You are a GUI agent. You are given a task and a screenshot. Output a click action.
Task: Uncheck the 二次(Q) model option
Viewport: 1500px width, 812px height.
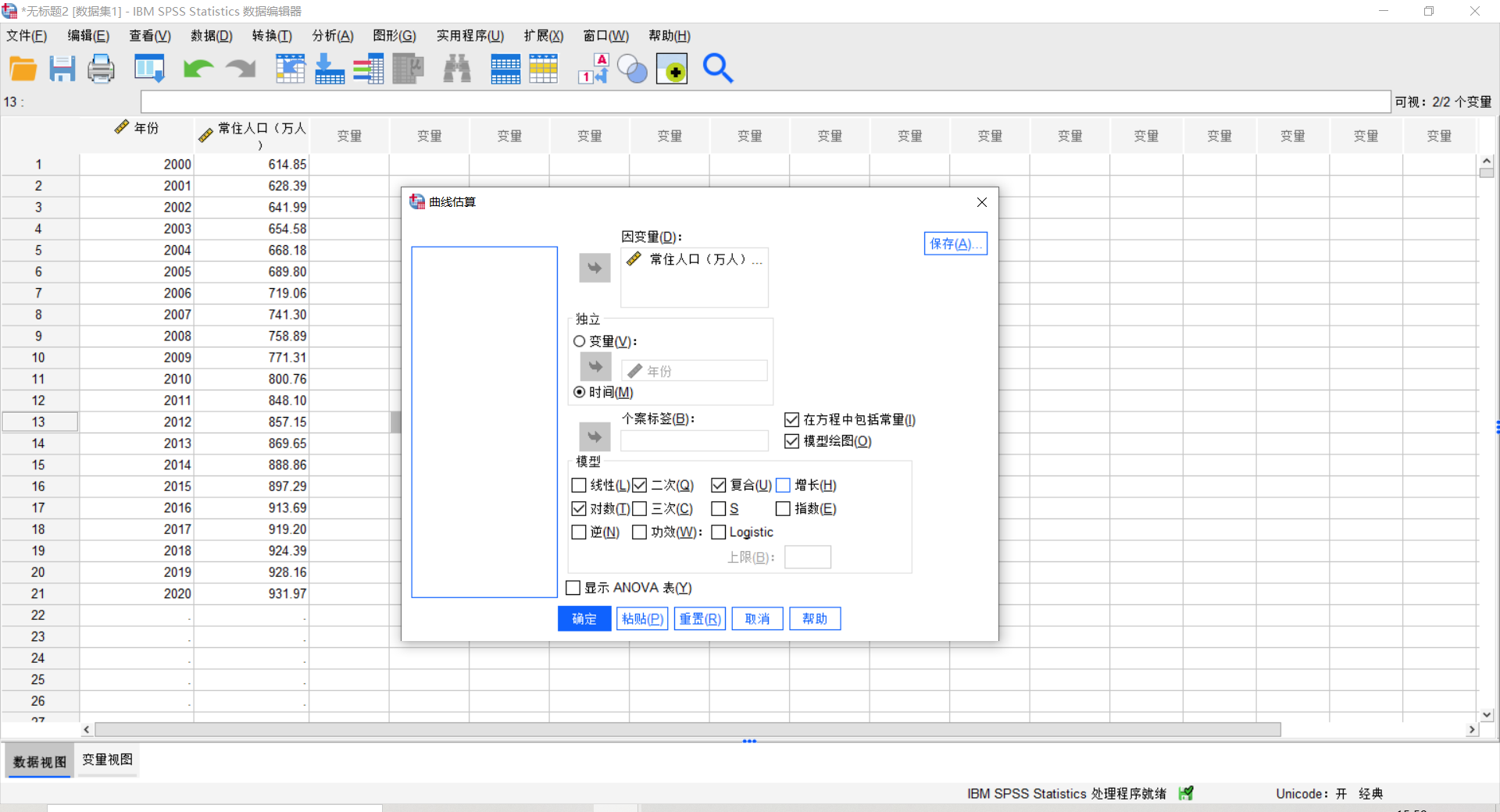[640, 486]
